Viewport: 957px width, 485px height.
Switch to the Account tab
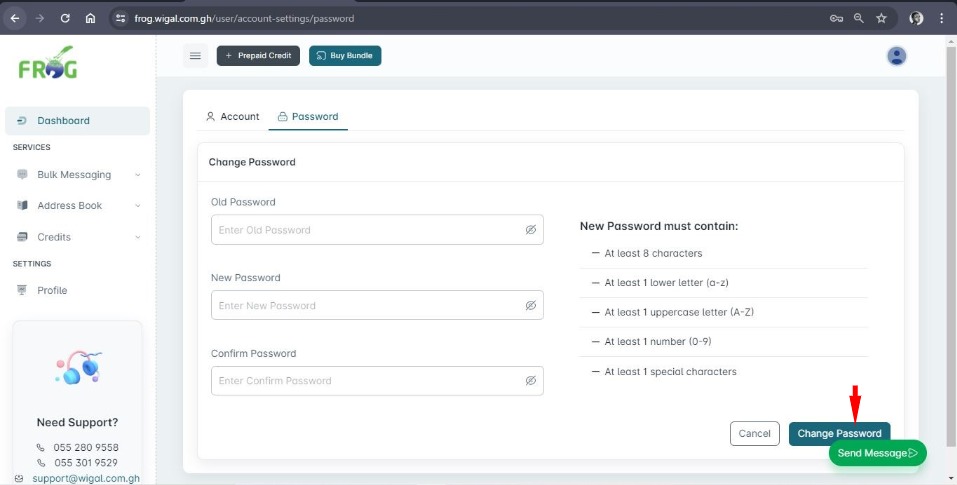232,117
